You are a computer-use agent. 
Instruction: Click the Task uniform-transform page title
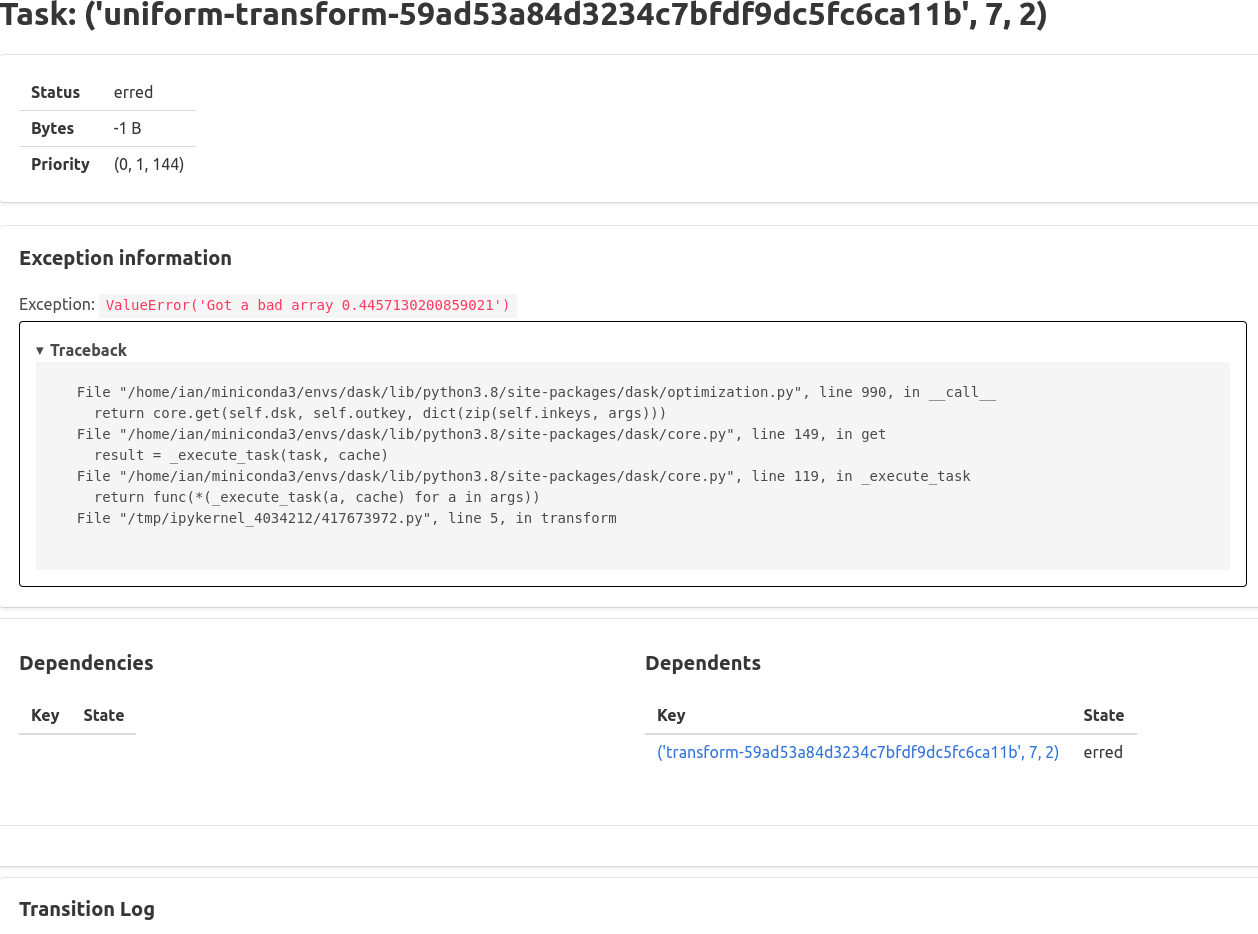point(524,17)
